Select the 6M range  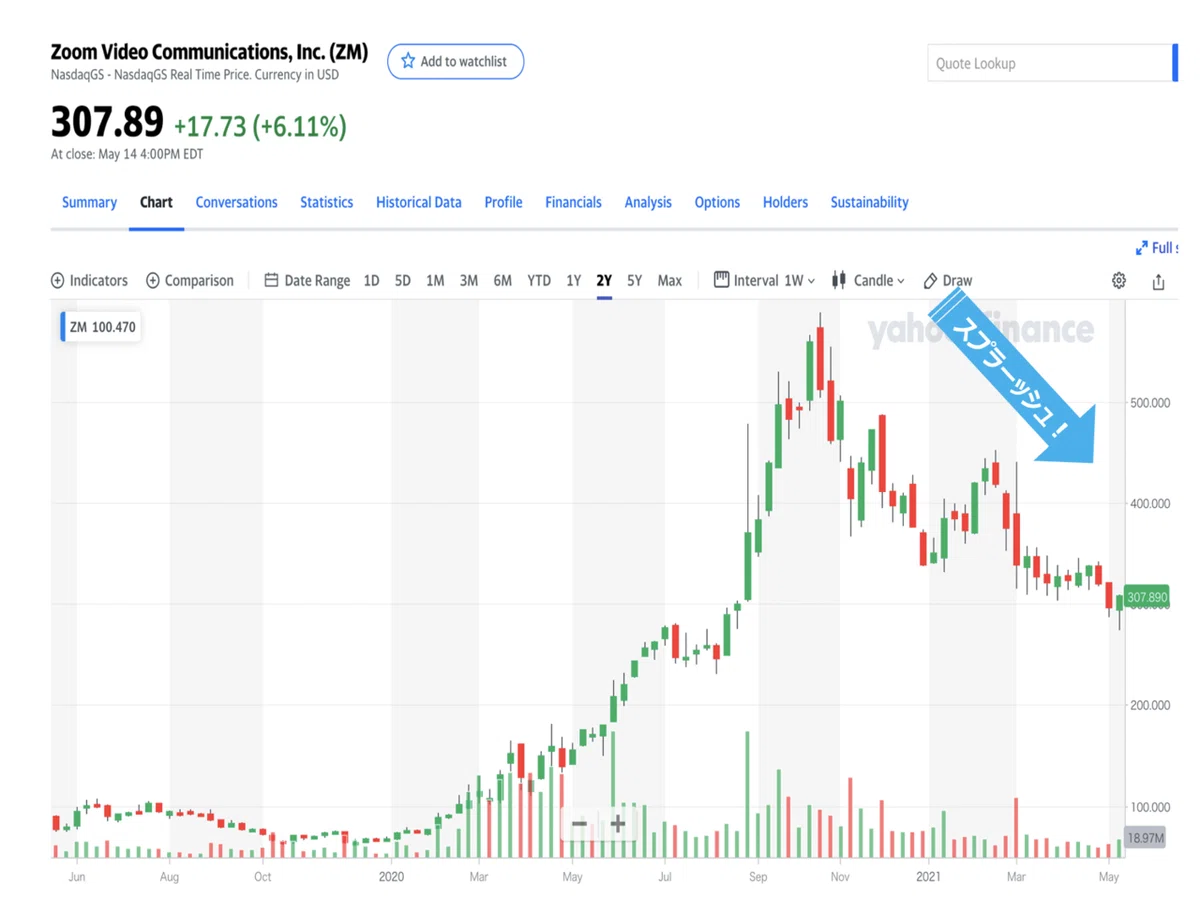coord(502,281)
